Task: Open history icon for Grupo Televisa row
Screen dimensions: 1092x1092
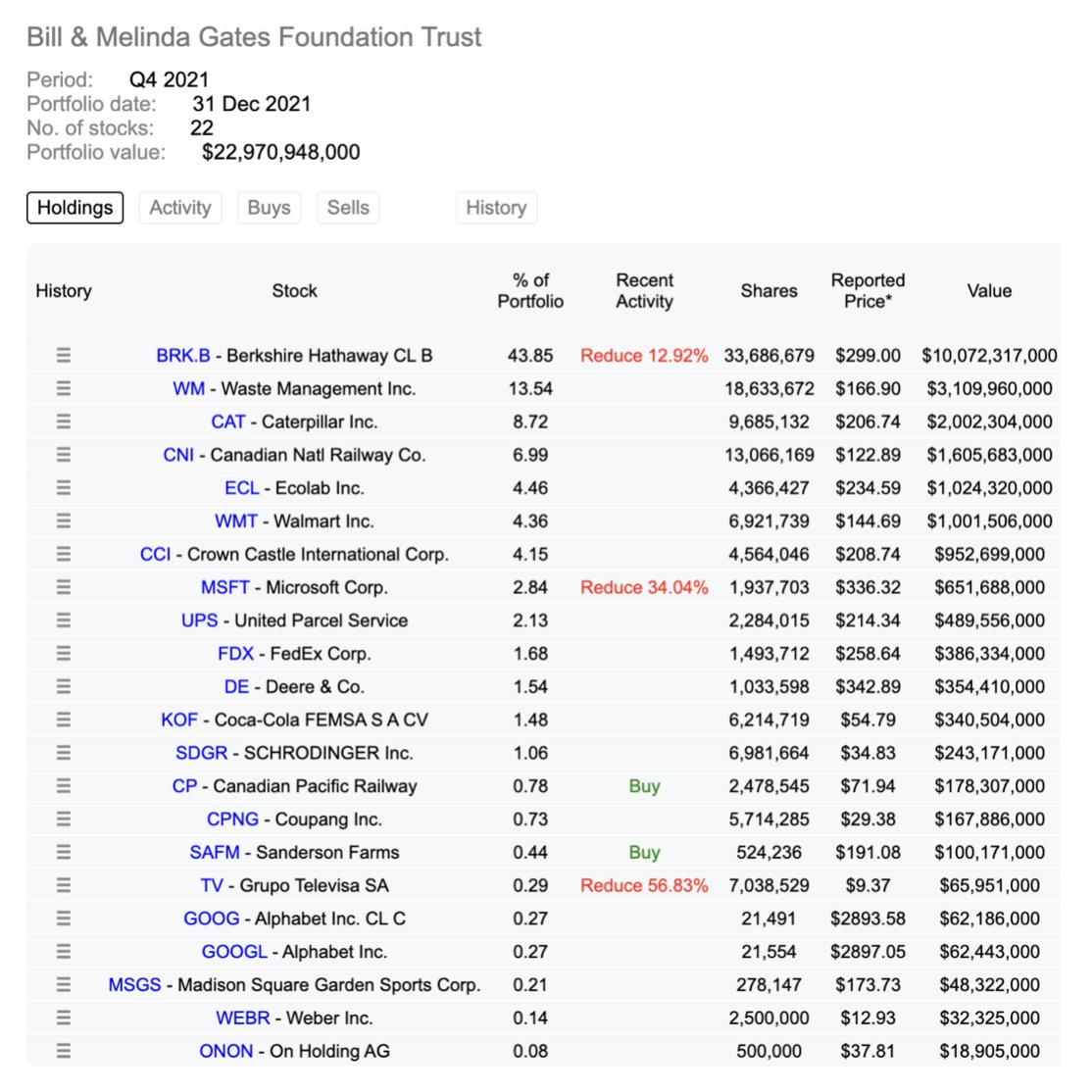Action: coord(64,885)
